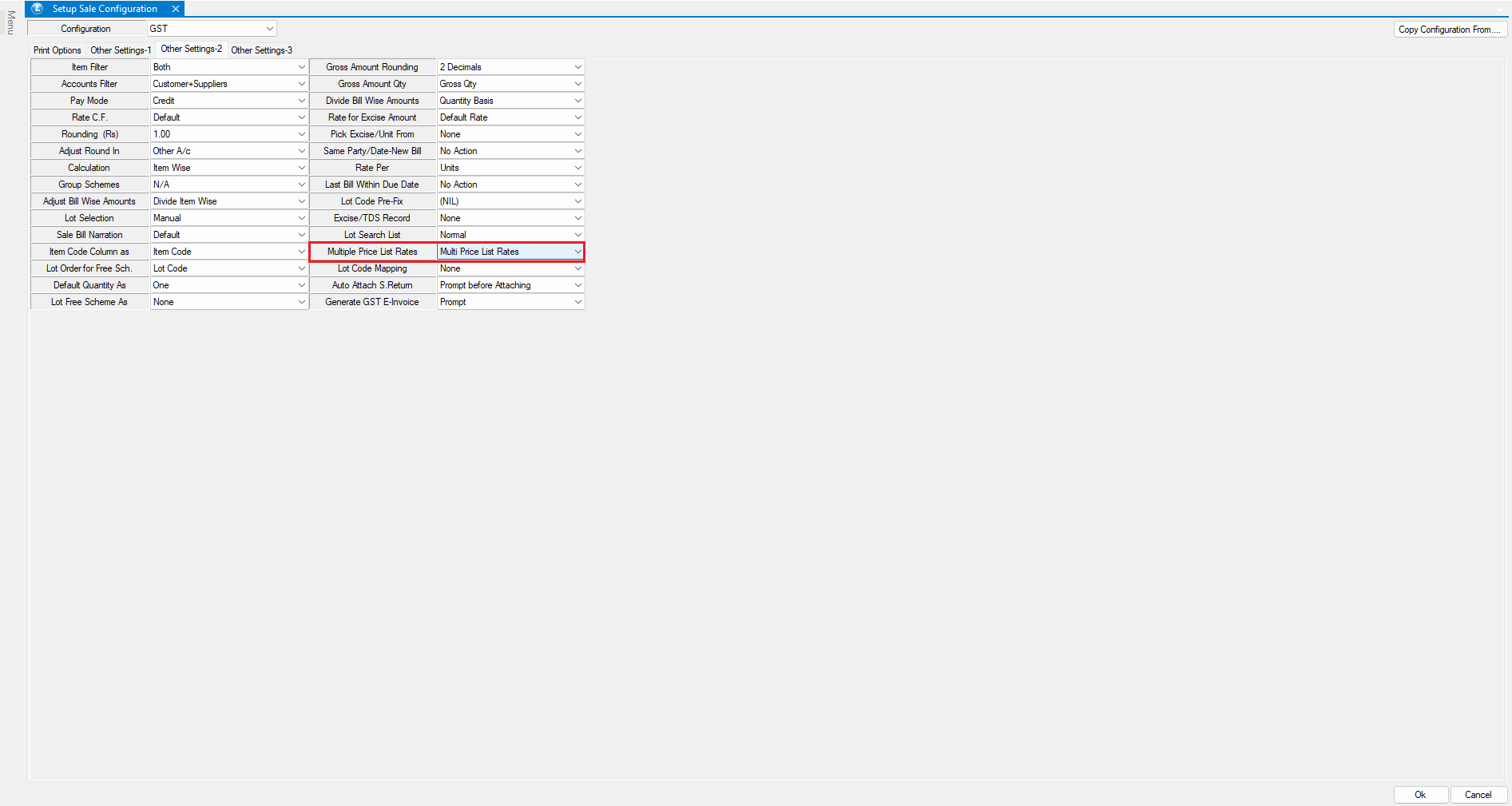Expand the Accounts Filter dropdown

point(301,84)
